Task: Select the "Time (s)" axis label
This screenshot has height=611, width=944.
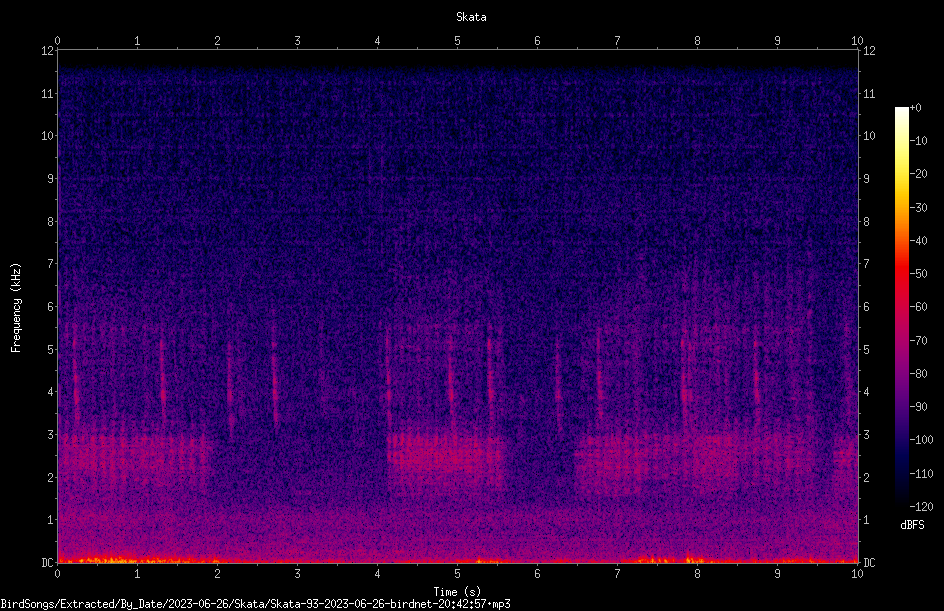Action: (x=457, y=592)
